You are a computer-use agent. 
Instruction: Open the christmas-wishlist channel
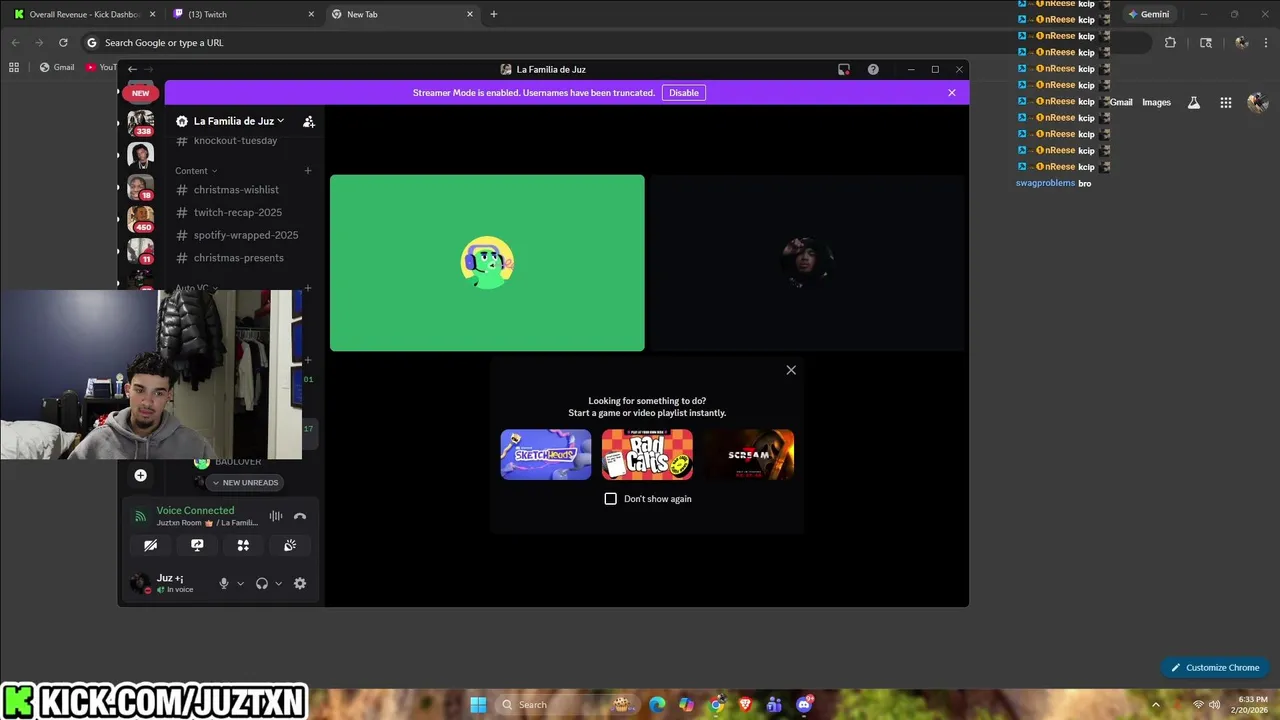[x=236, y=190]
